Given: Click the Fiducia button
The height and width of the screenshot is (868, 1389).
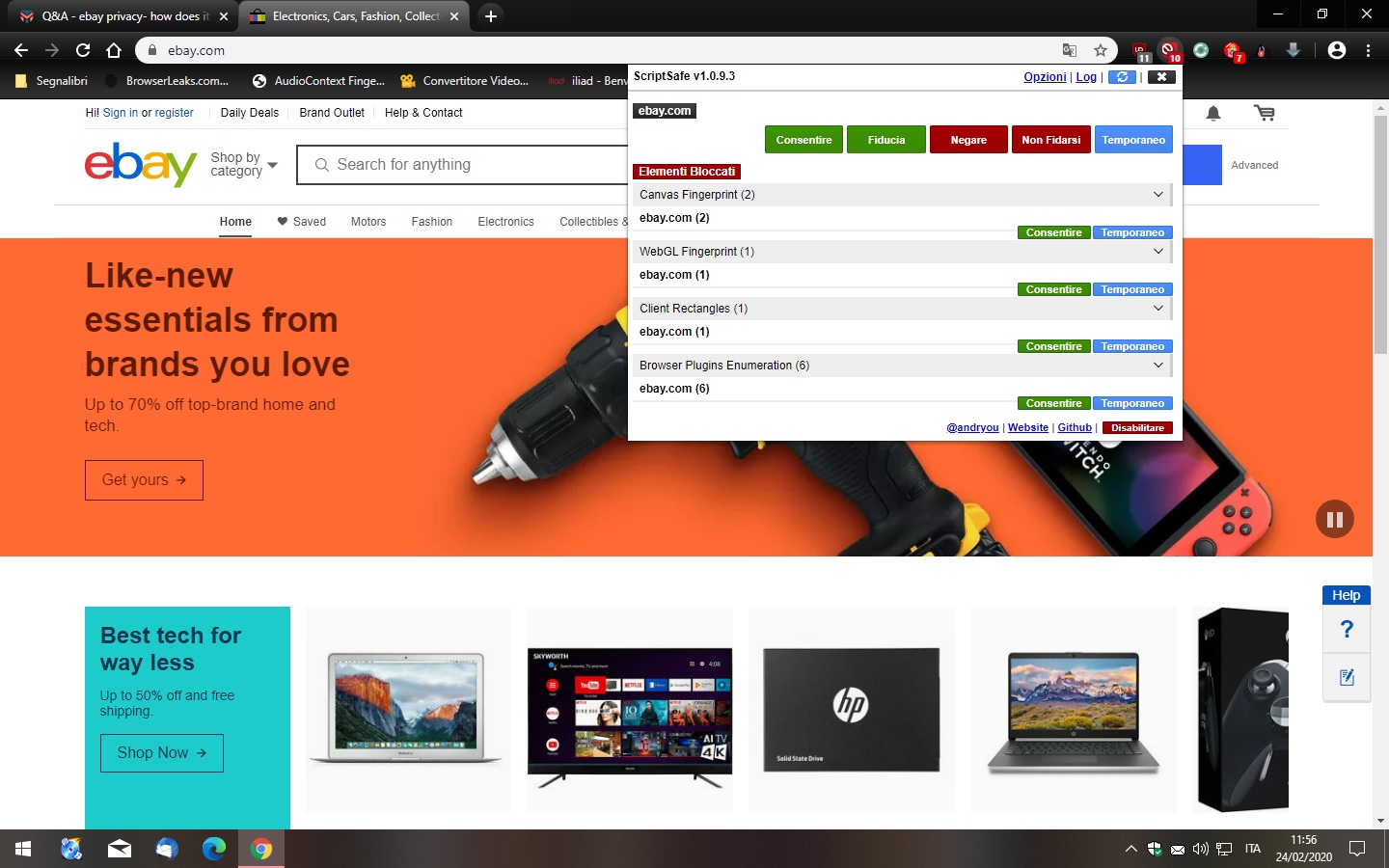Looking at the screenshot, I should [x=886, y=140].
